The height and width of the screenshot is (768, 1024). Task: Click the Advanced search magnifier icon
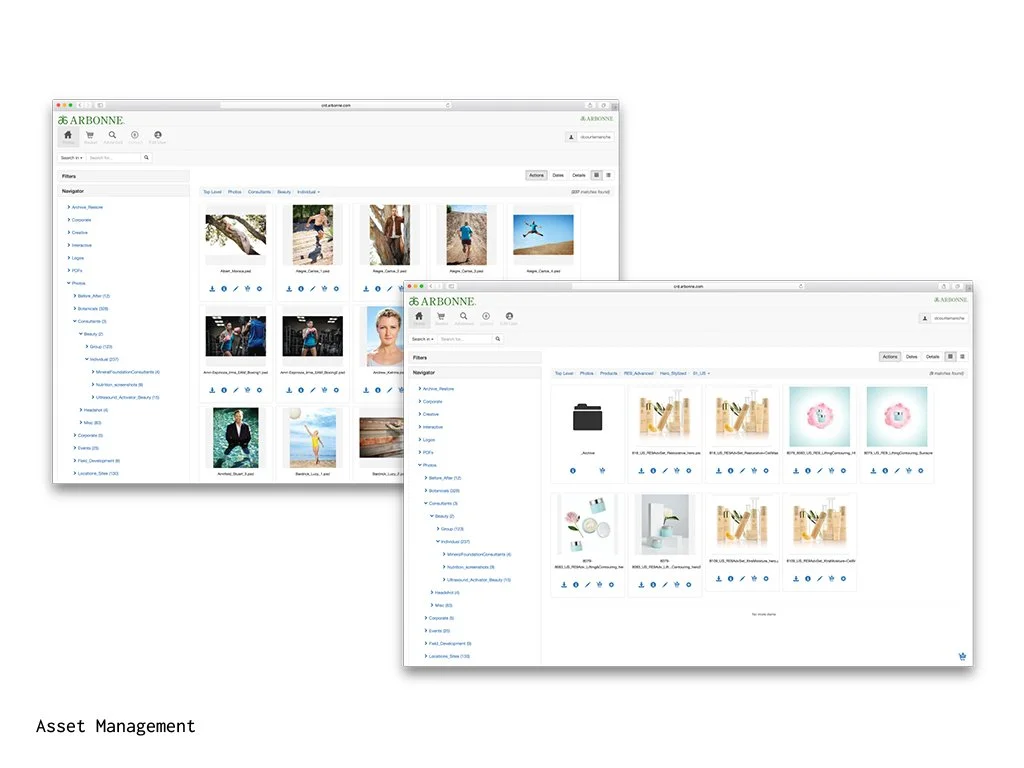[x=464, y=316]
